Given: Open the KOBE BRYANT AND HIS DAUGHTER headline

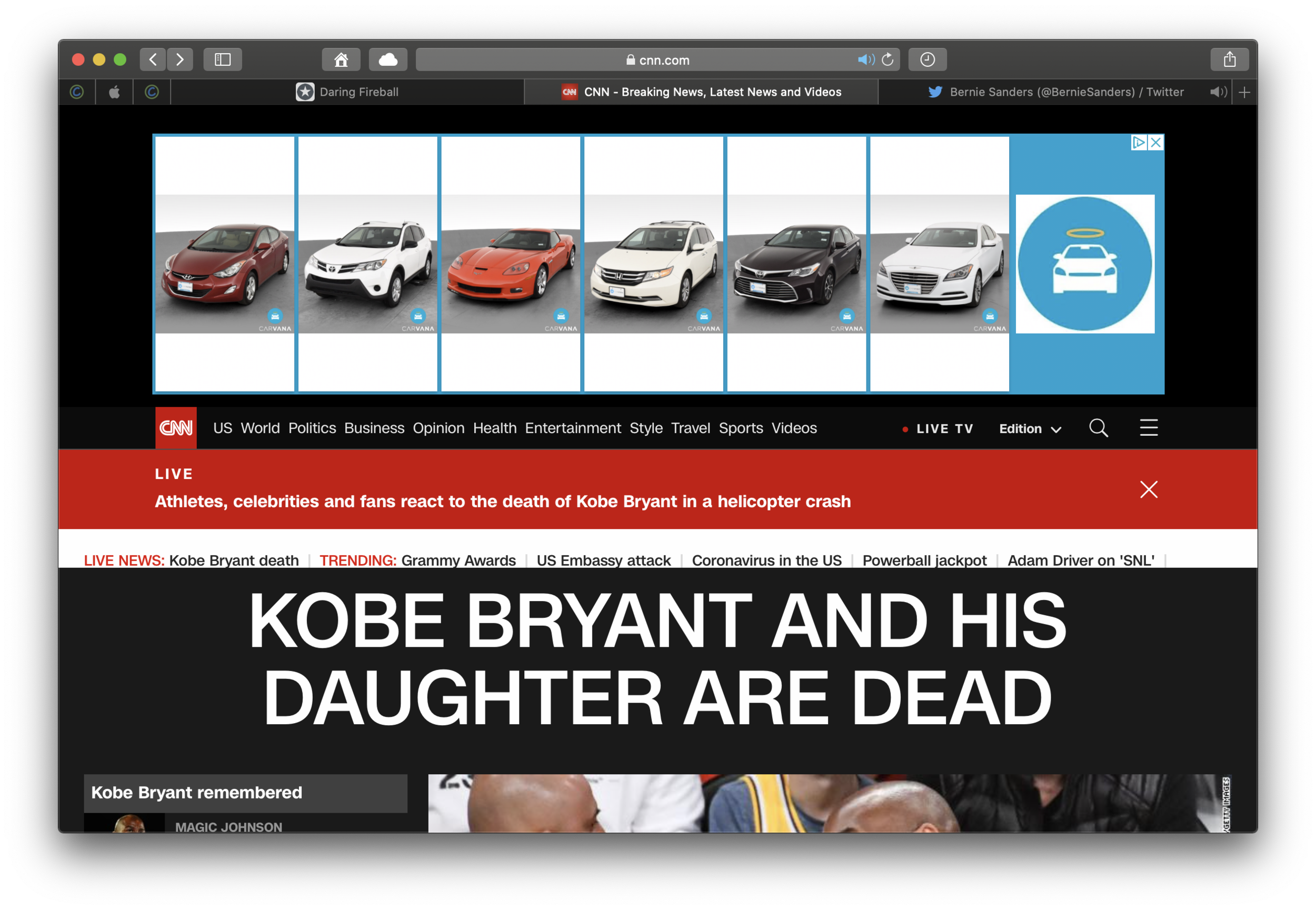Looking at the screenshot, I should (657, 658).
